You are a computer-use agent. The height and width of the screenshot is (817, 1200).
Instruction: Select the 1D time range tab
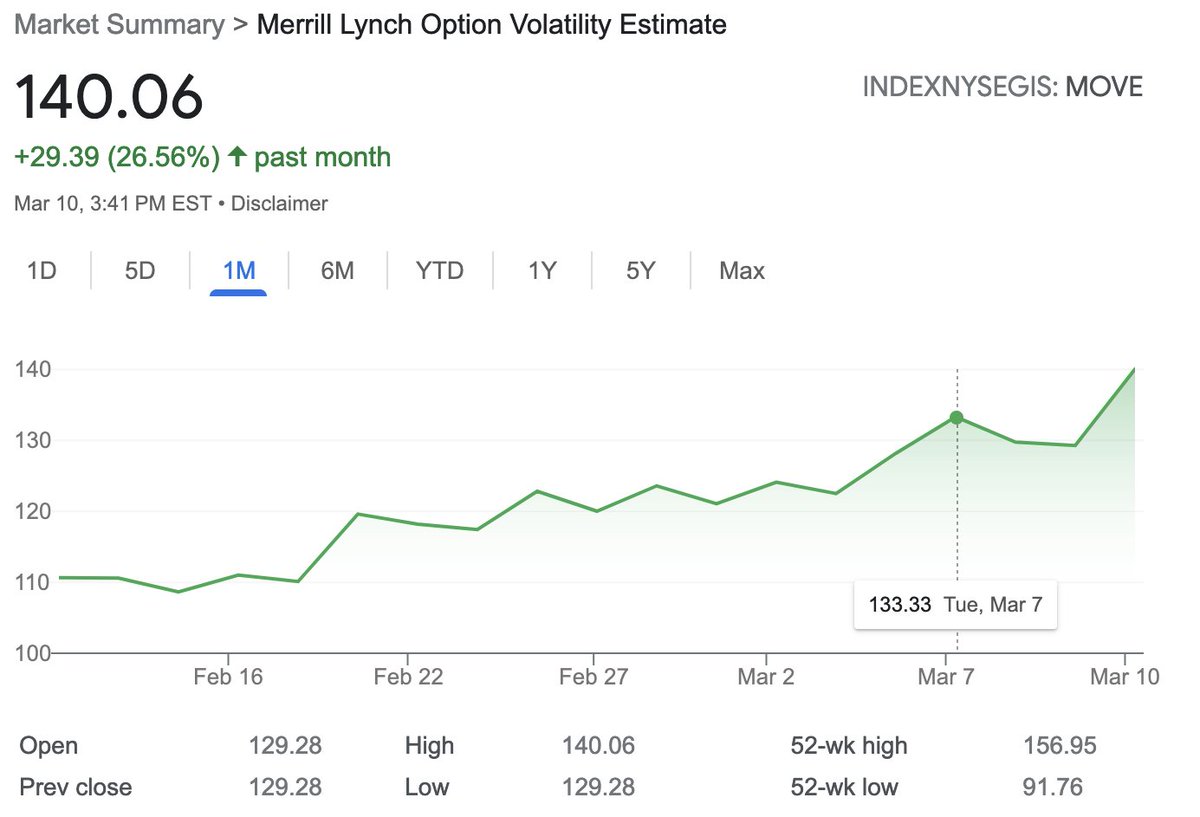41,271
